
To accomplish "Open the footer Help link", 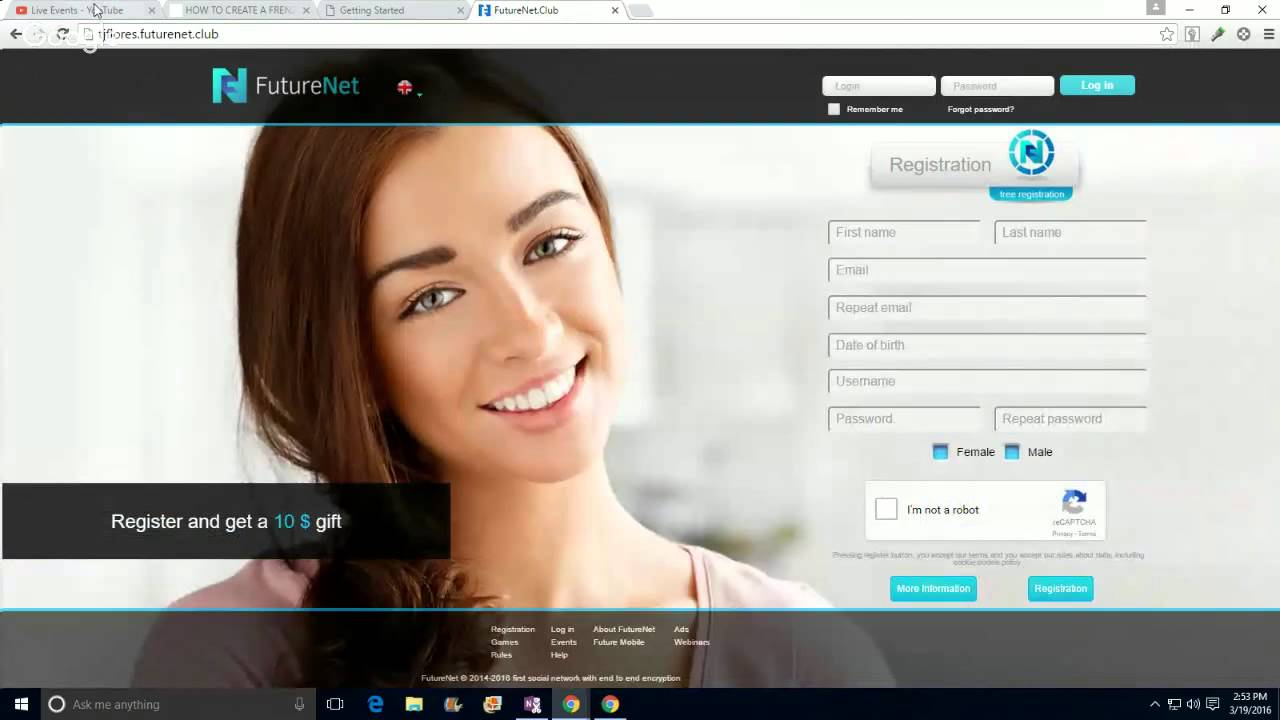I will coord(559,655).
